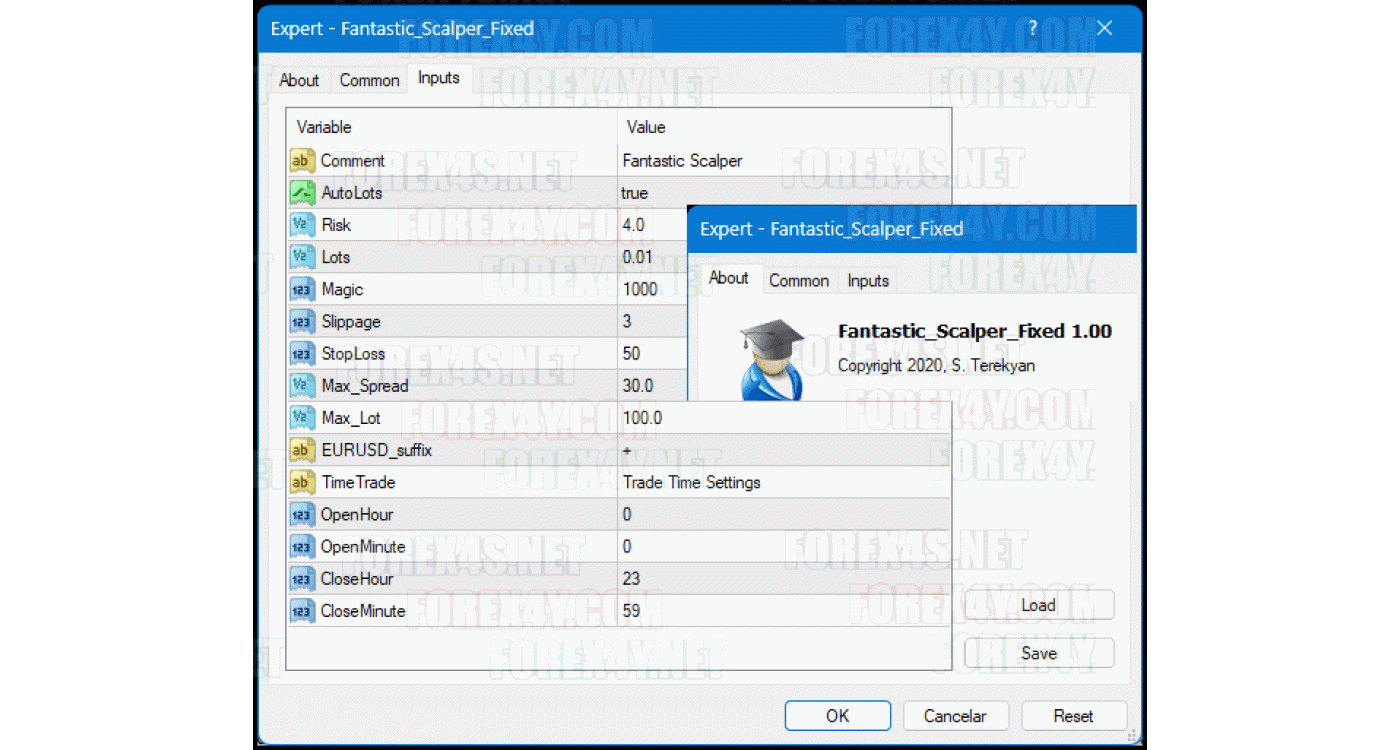Click the EURUSD_suffix string icon
Viewport: 1400px width, 750px height.
click(x=302, y=451)
